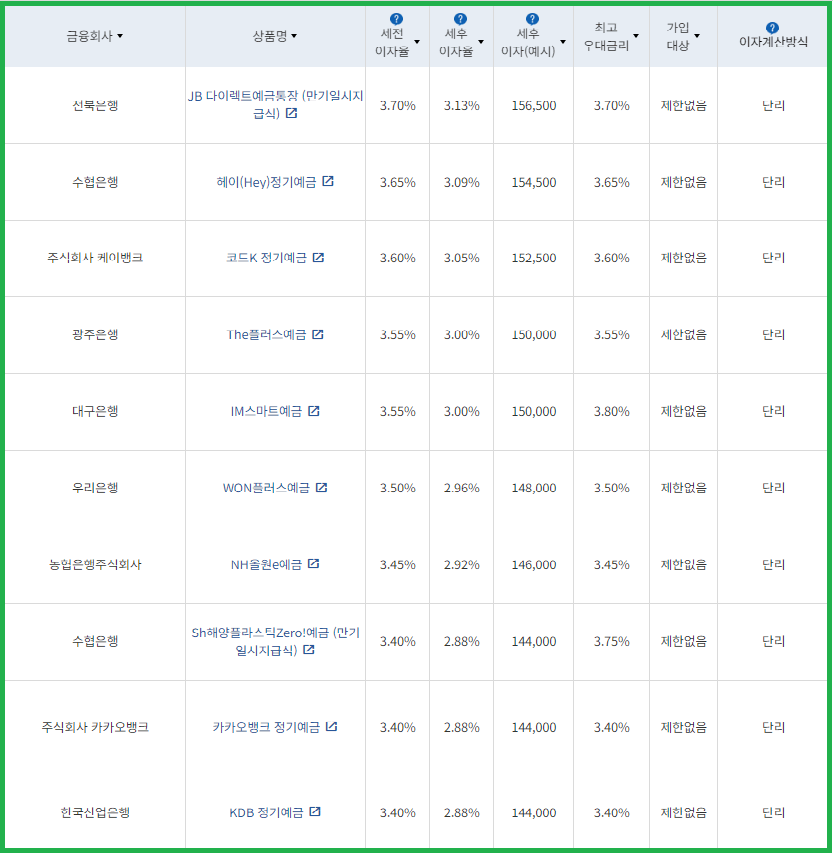Open IM스마트예금 product link

(x=266, y=411)
